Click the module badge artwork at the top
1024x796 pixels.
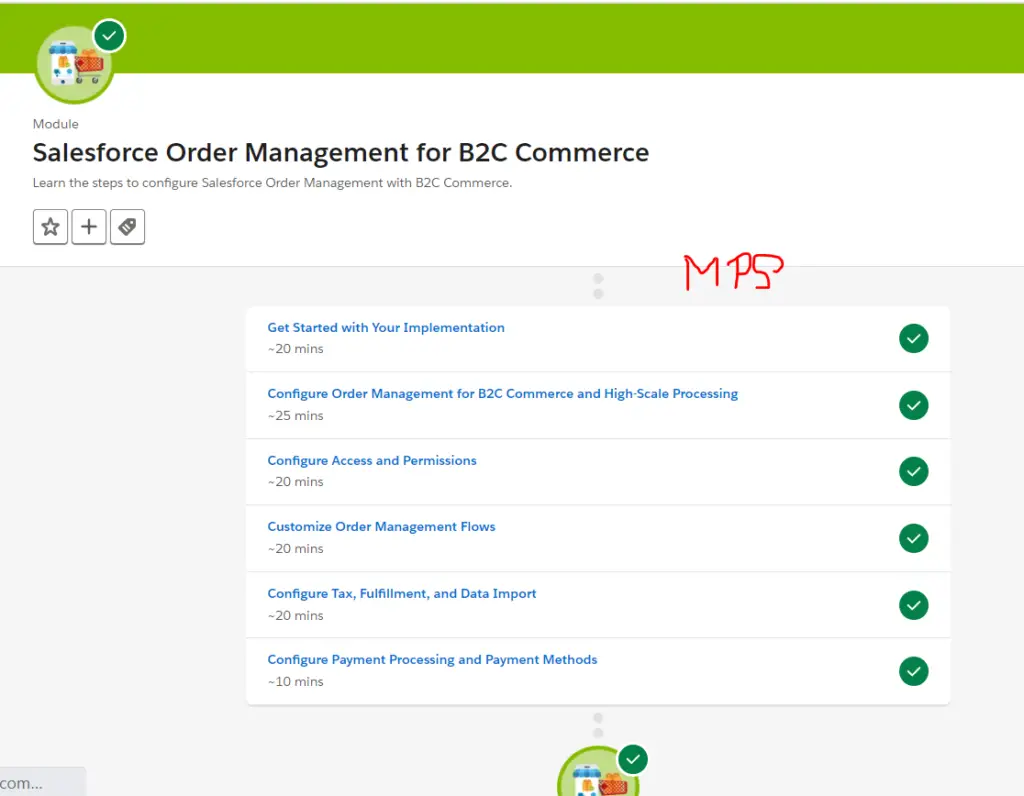tap(74, 64)
